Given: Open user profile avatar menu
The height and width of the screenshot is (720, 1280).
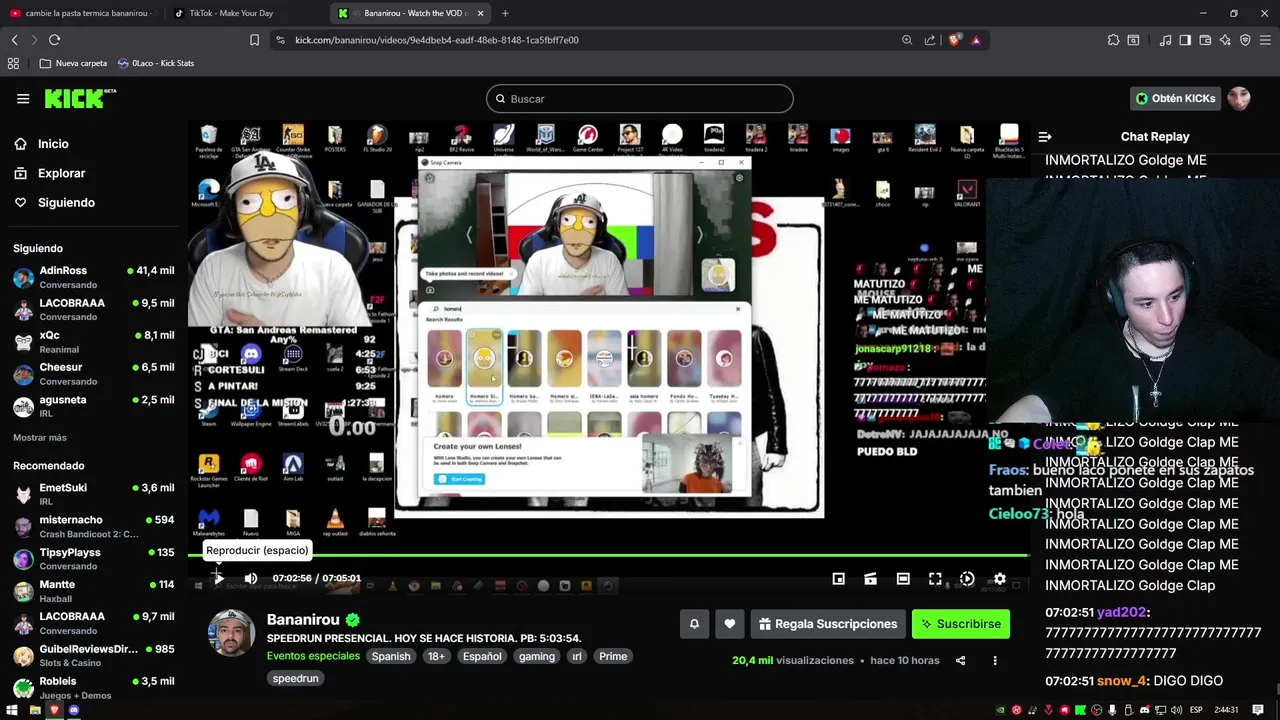Looking at the screenshot, I should (1239, 98).
